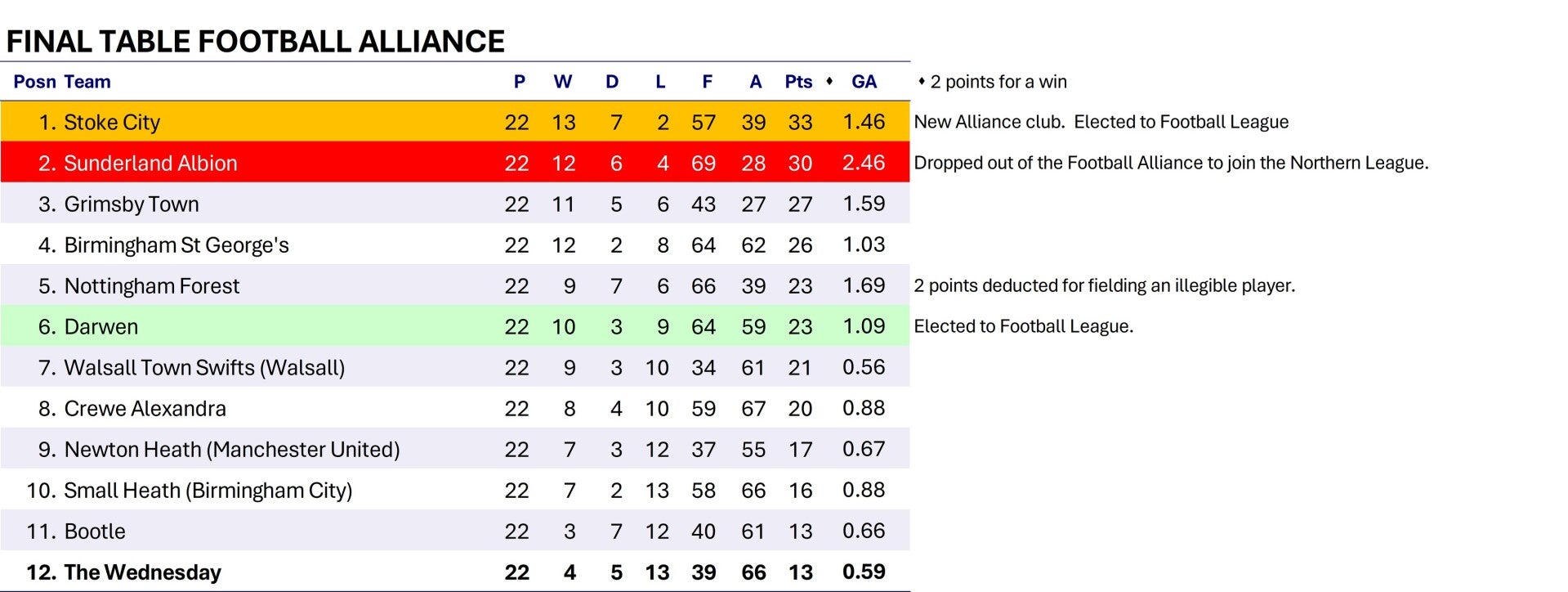Viewport: 1568px width, 592px height.
Task: Select the Darwen team name
Action: pyautogui.click(x=101, y=327)
